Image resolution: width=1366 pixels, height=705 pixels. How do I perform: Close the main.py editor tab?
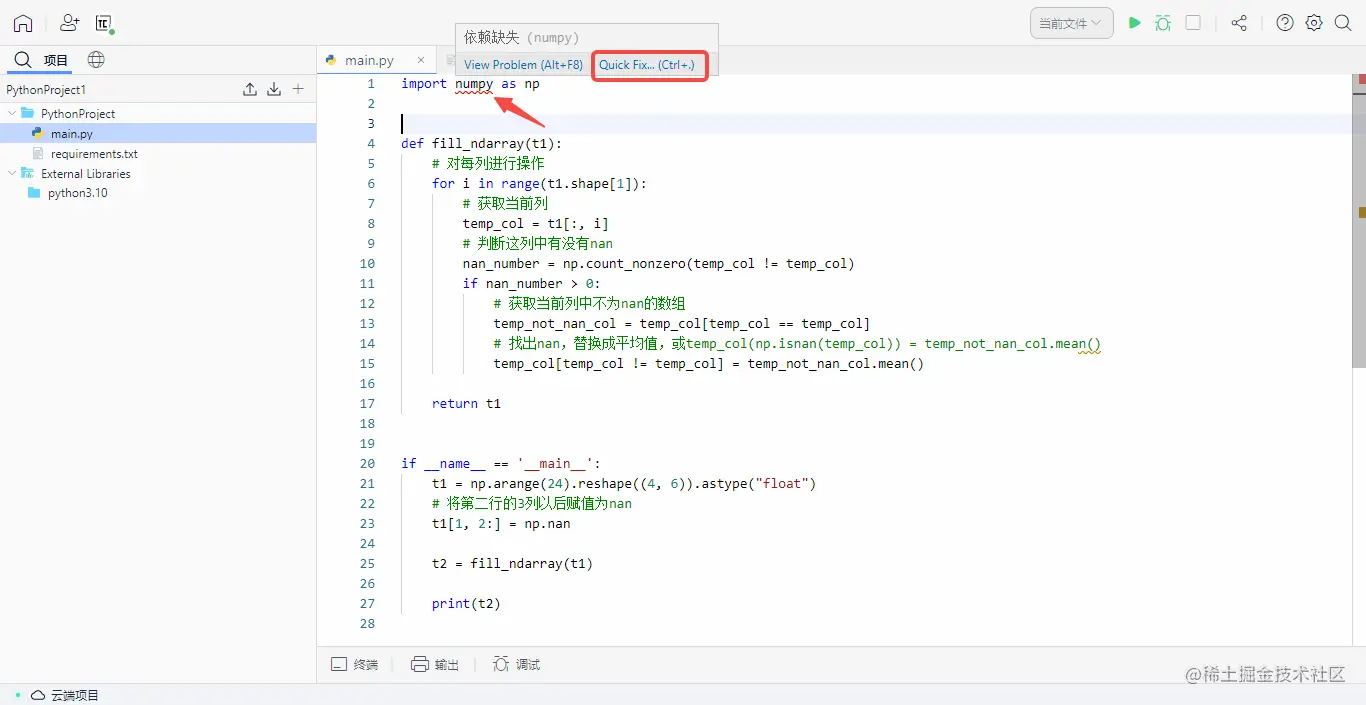421,60
